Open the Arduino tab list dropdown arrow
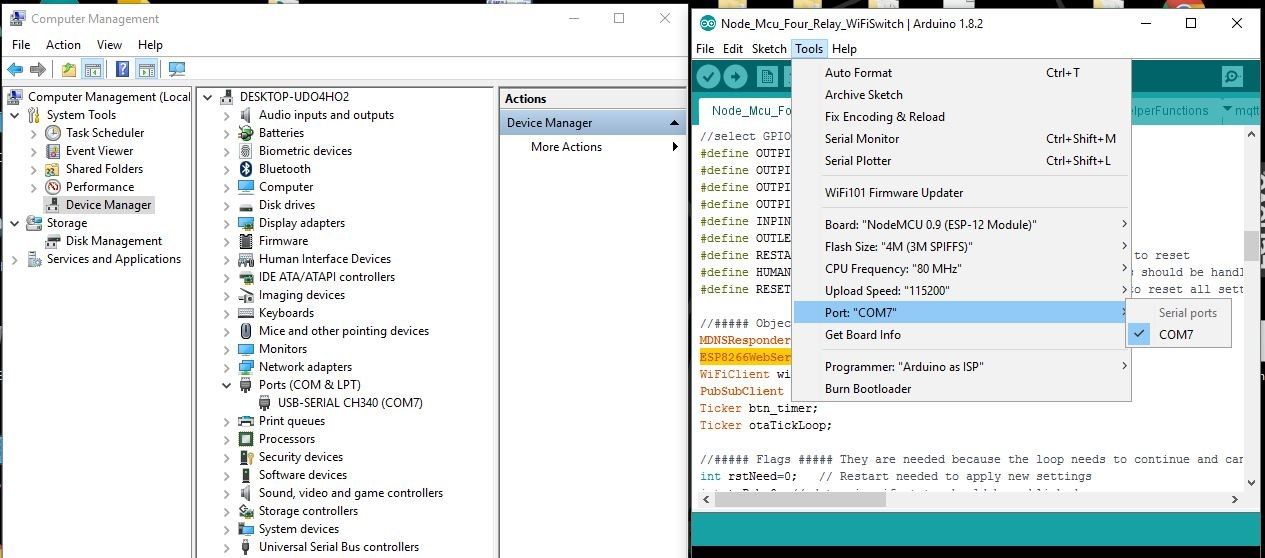The height and width of the screenshot is (558, 1265). pyautogui.click(x=1228, y=109)
